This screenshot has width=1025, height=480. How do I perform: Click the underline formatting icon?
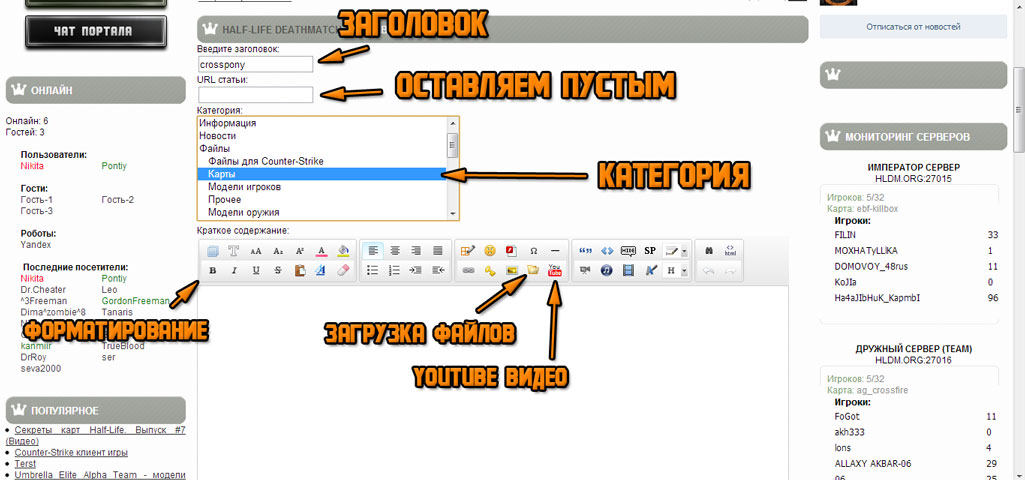coord(256,270)
